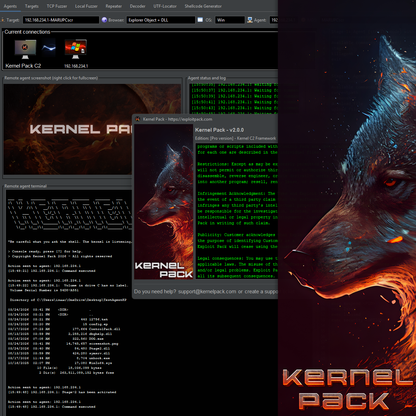Click the Browser field showing Explorer Object + DLL

point(161,20)
